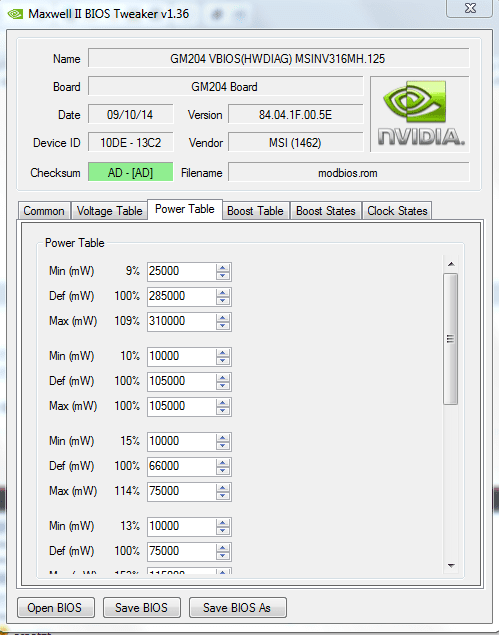Decrease the 13% Min 10000 value
Image resolution: width=499 pixels, height=635 pixels.
coord(223,531)
